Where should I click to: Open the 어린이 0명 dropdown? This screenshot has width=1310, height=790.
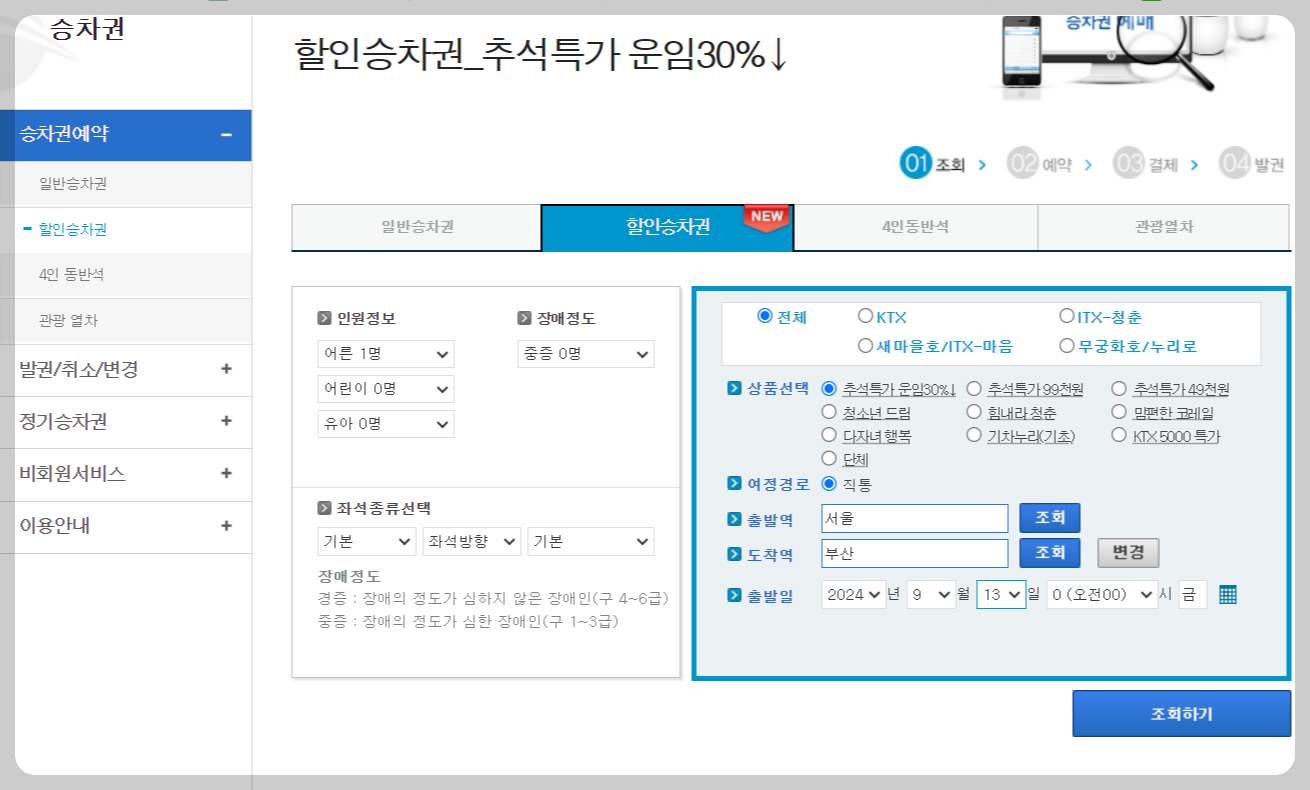click(385, 389)
